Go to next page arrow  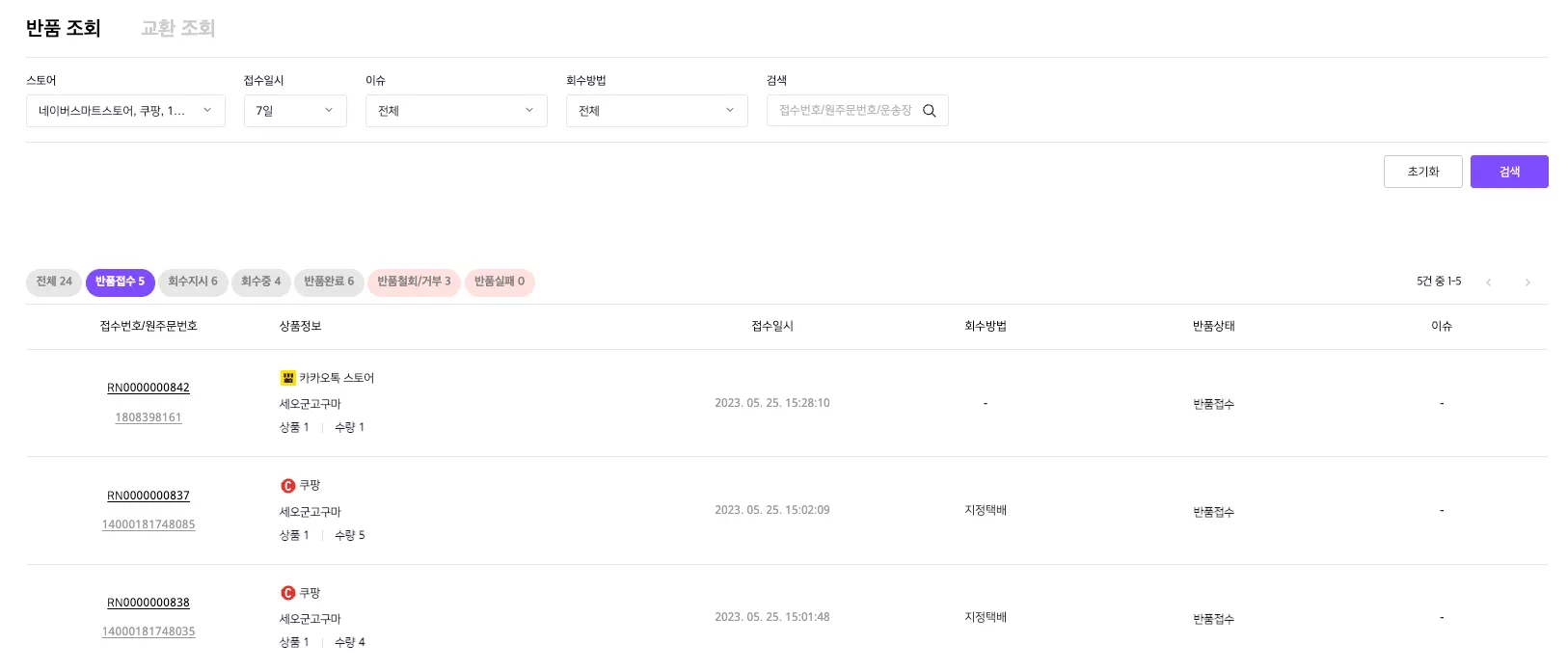click(1527, 282)
